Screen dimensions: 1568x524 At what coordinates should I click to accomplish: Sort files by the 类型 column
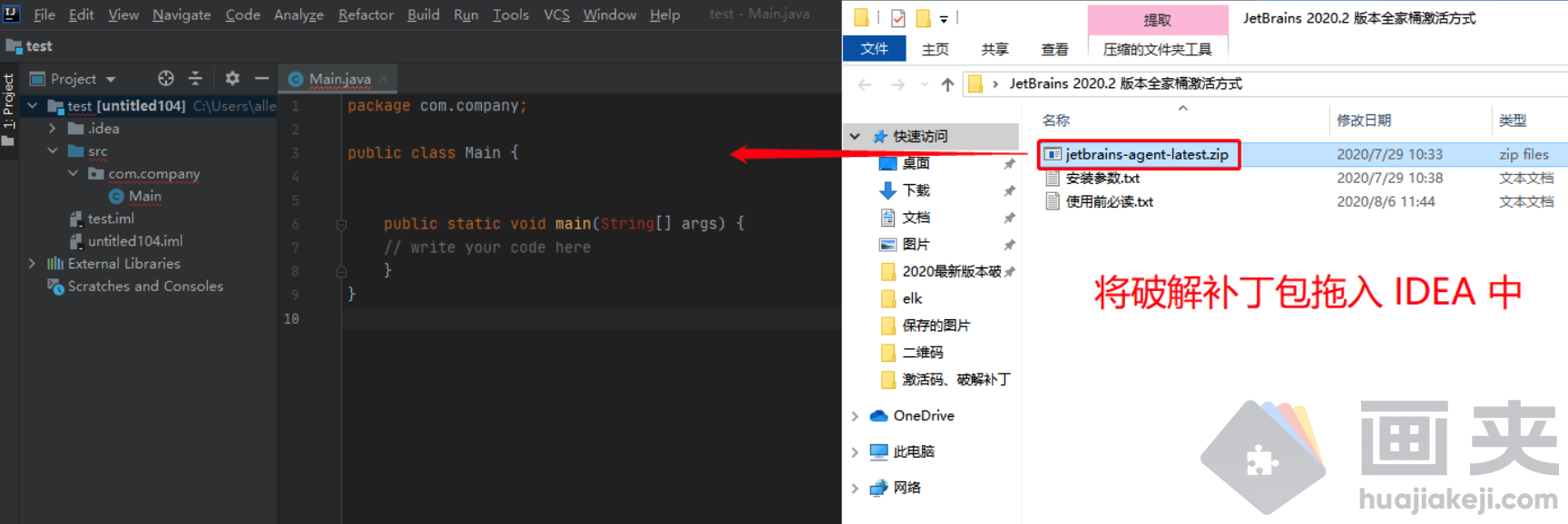pyautogui.click(x=1513, y=120)
